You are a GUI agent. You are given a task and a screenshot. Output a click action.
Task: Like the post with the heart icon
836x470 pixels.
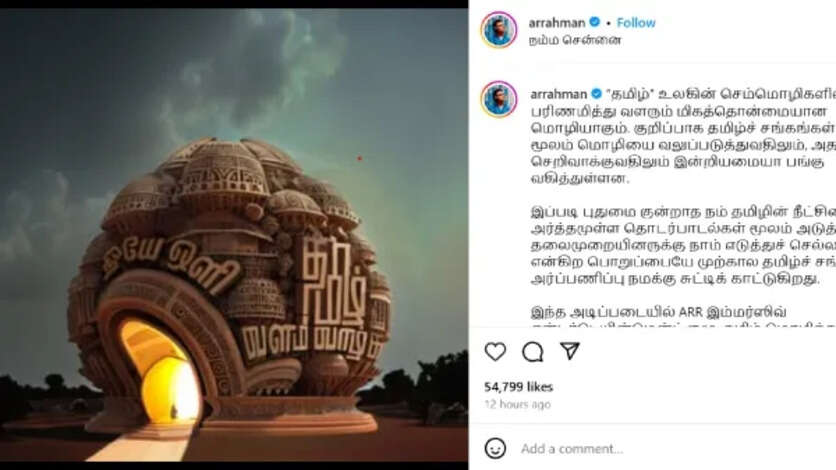(495, 352)
